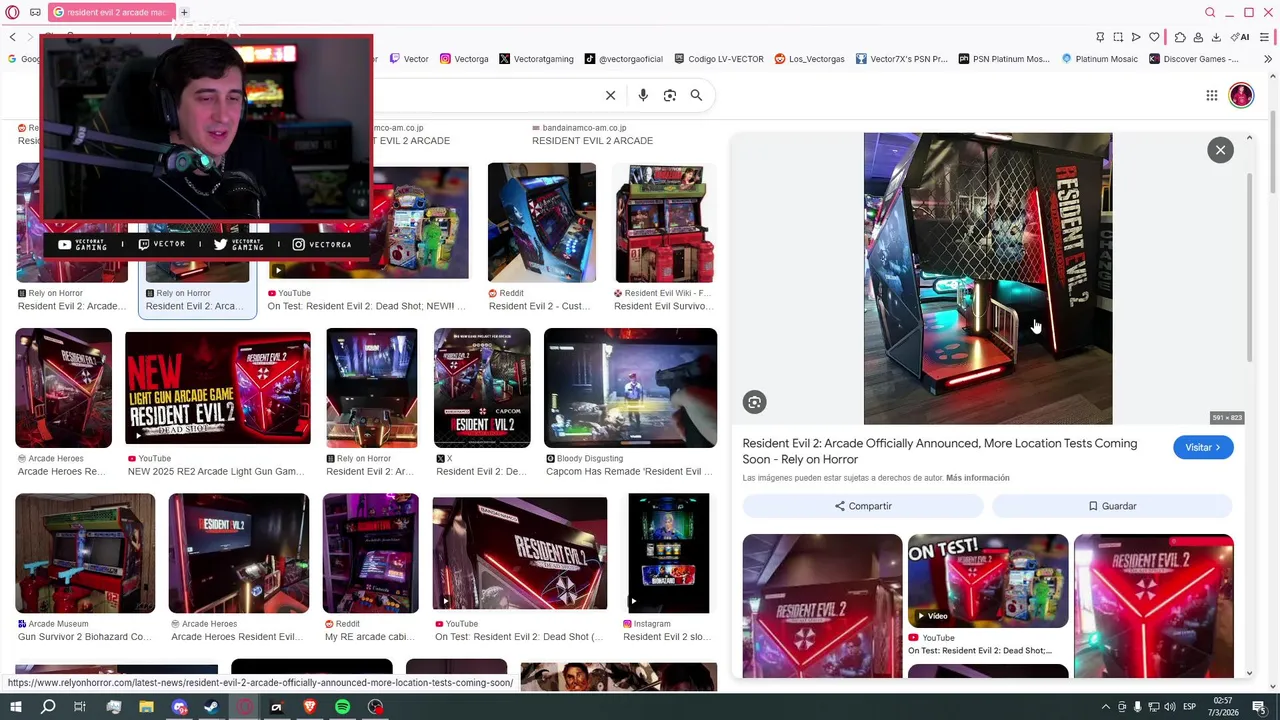Open the large Resident Evil 2 preview image

(988, 279)
